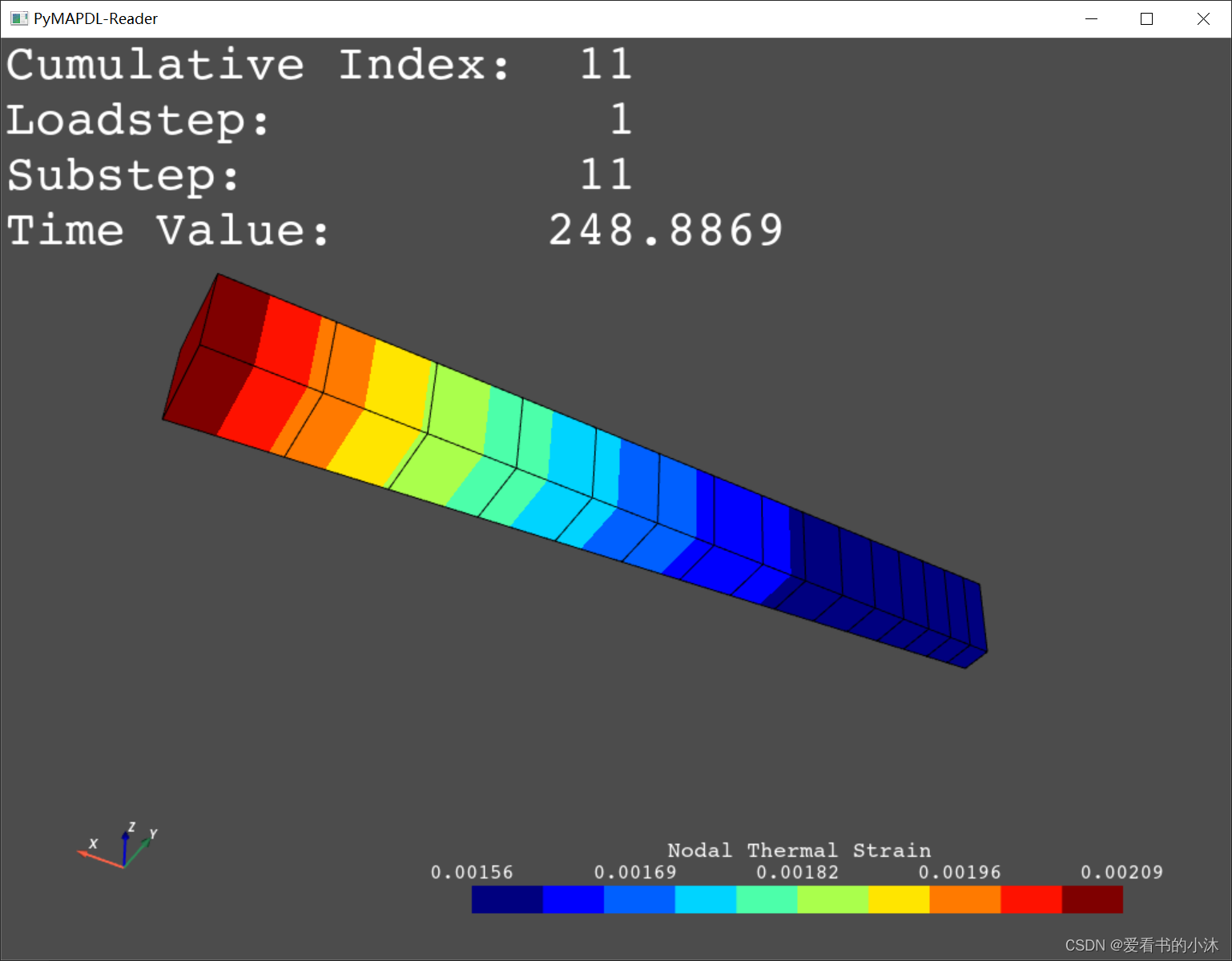This screenshot has height=961, width=1232.
Task: Click the 'Time Value:' label
Action: click(168, 231)
